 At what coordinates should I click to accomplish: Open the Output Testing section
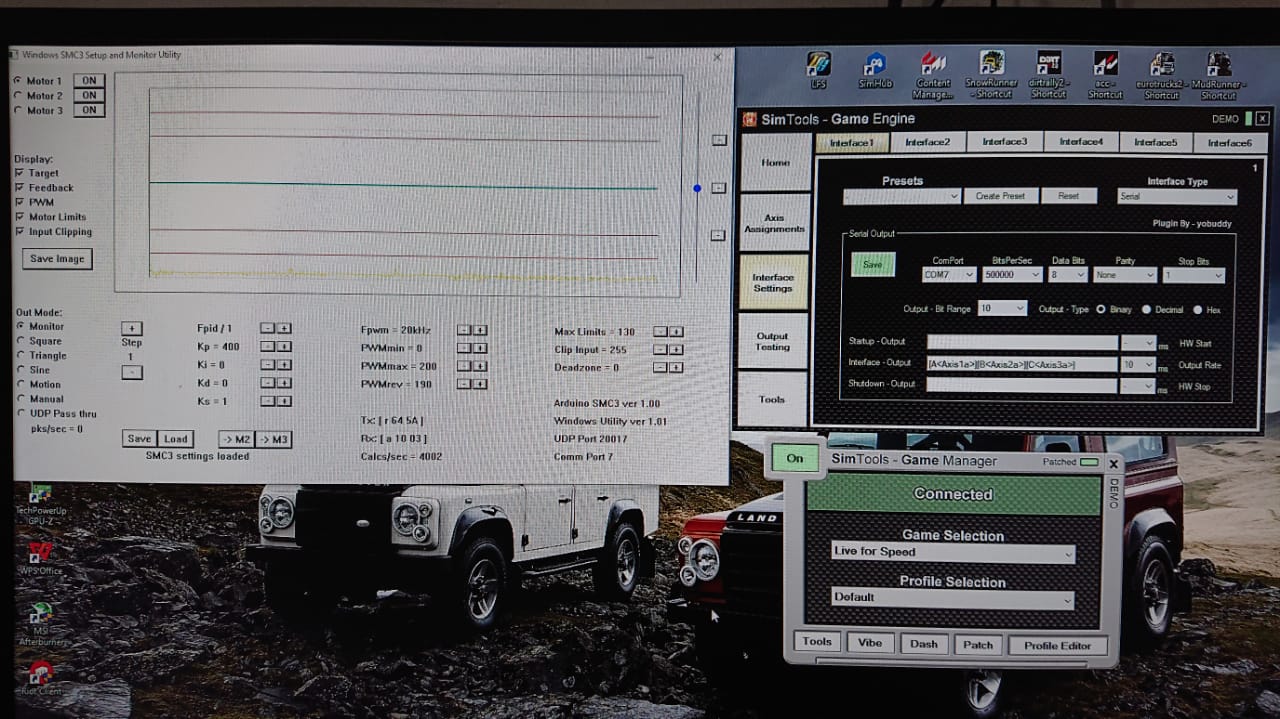tap(773, 341)
